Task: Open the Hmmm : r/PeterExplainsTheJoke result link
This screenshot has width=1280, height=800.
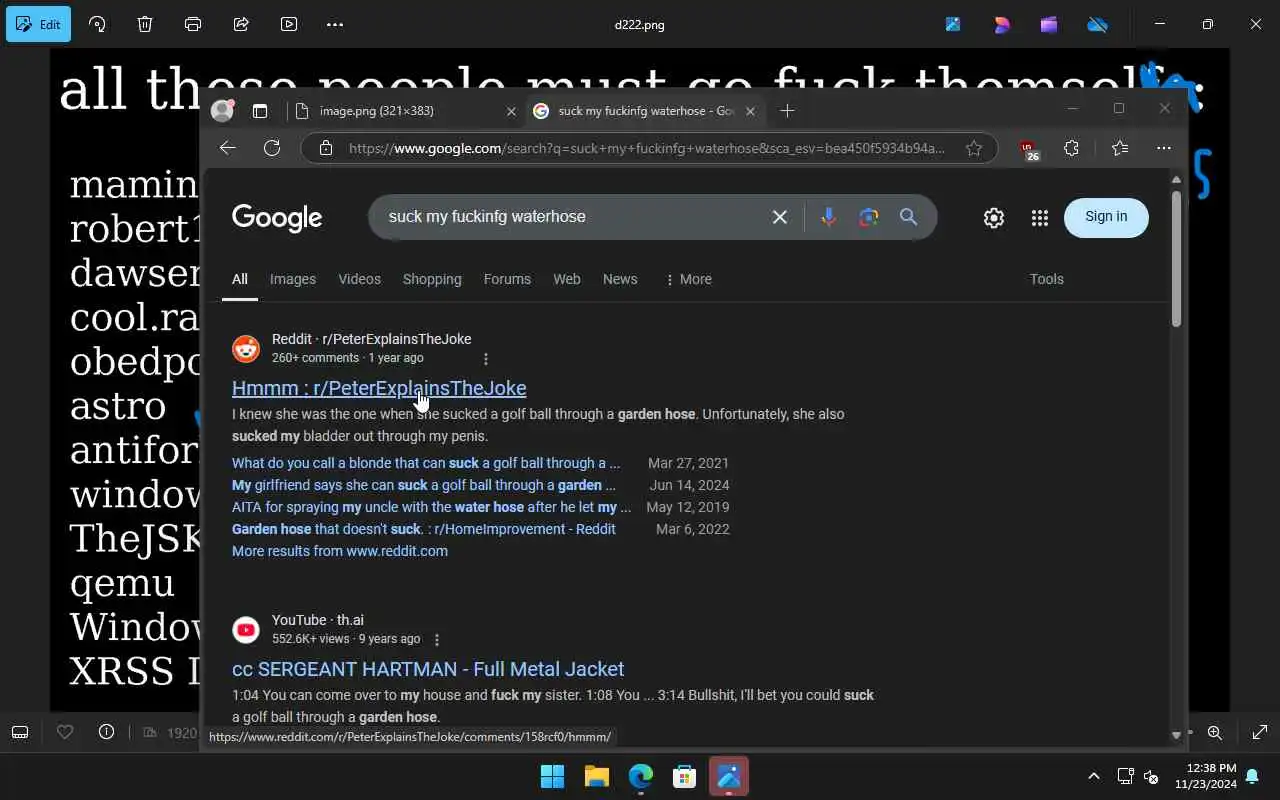Action: pyautogui.click(x=379, y=388)
